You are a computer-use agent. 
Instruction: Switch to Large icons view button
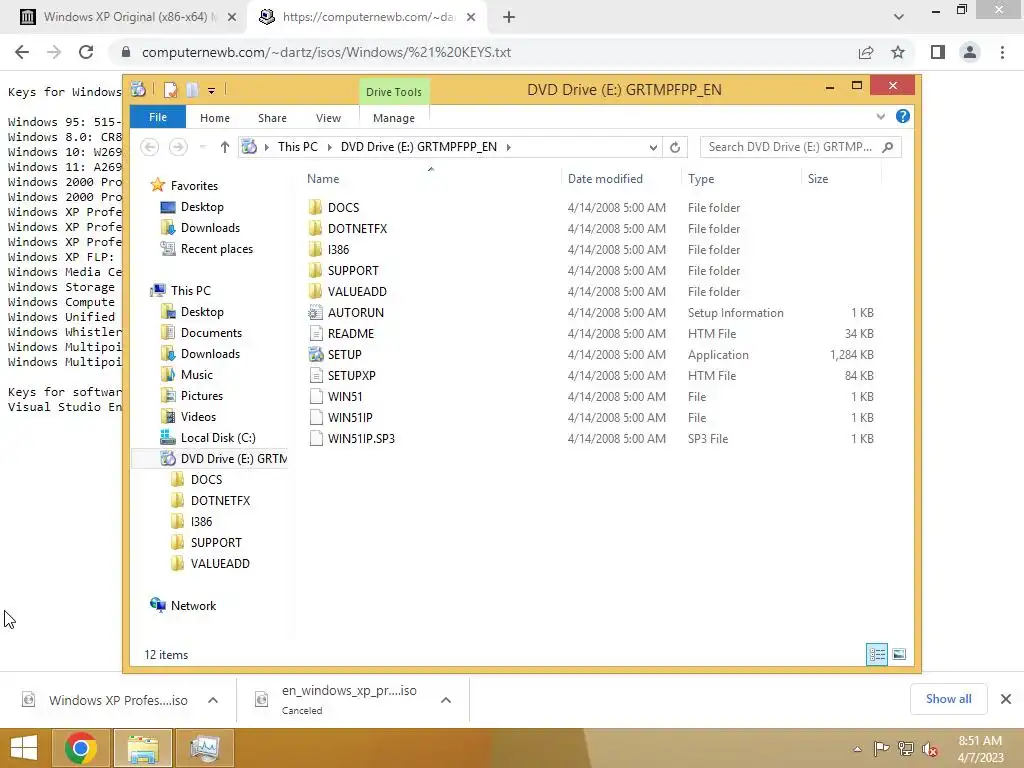[x=899, y=654]
